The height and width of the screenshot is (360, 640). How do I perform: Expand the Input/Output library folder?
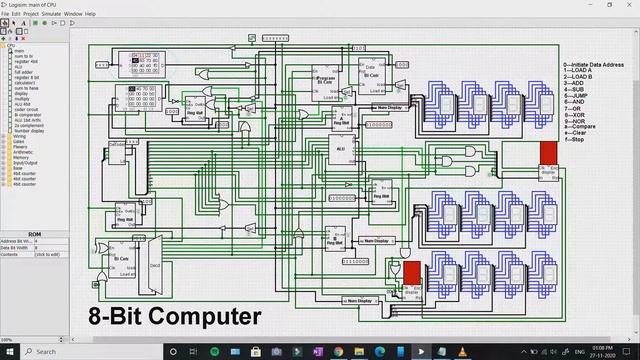pyautogui.click(x=3, y=162)
